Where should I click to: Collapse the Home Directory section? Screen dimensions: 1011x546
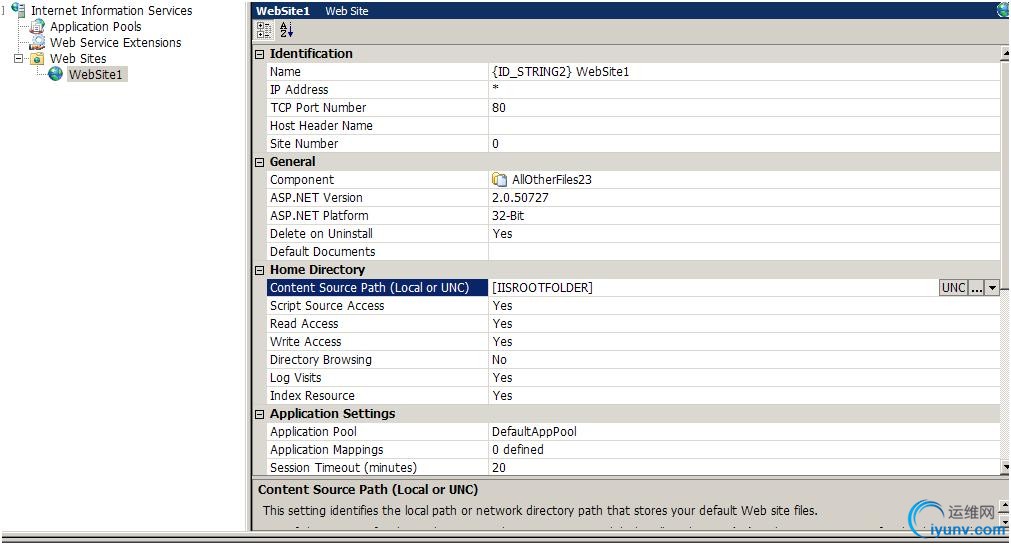point(259,270)
